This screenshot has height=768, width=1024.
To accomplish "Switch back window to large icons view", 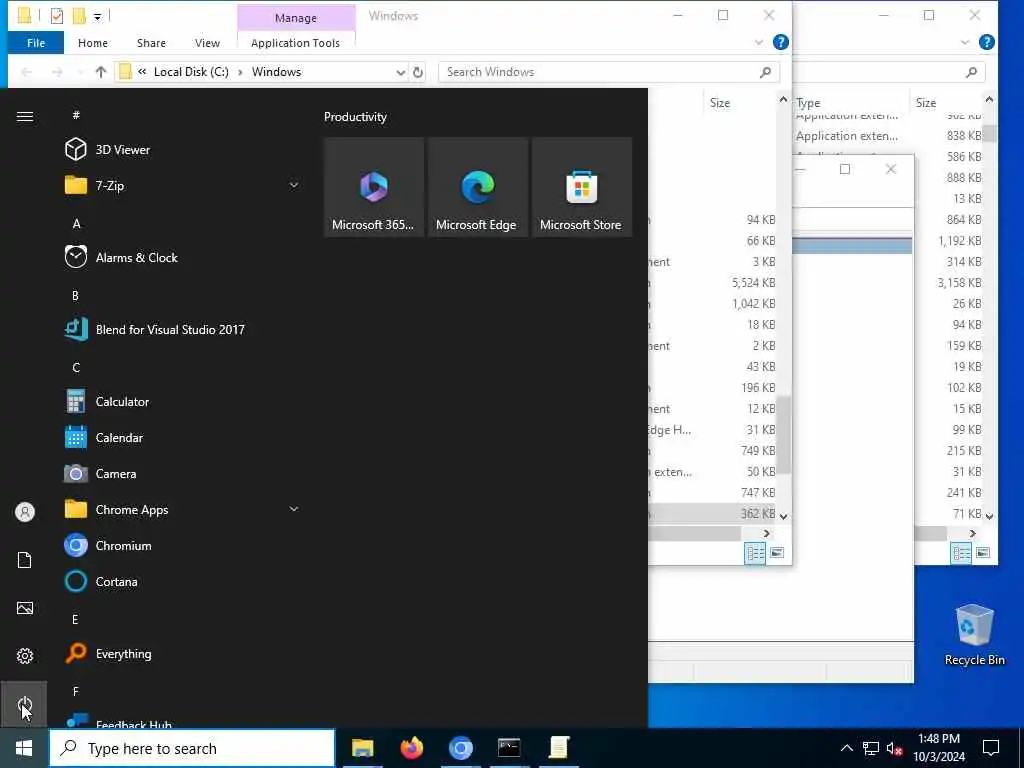I will click(x=983, y=553).
